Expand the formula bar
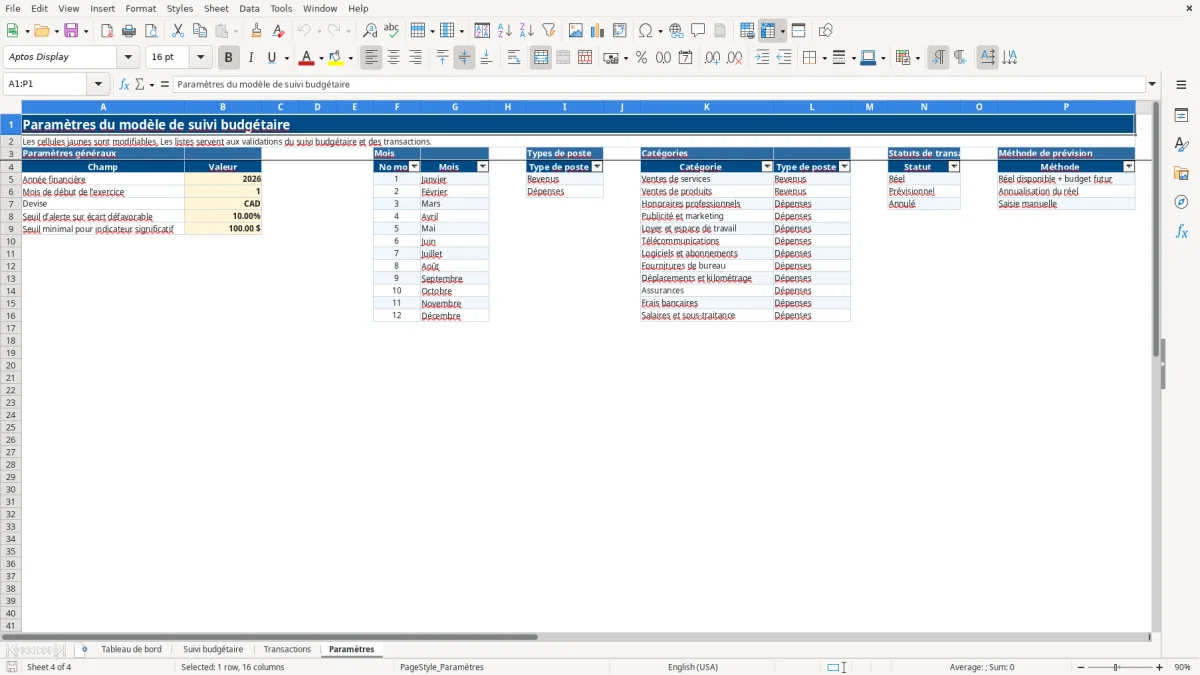1200x675 pixels. 1152,84
